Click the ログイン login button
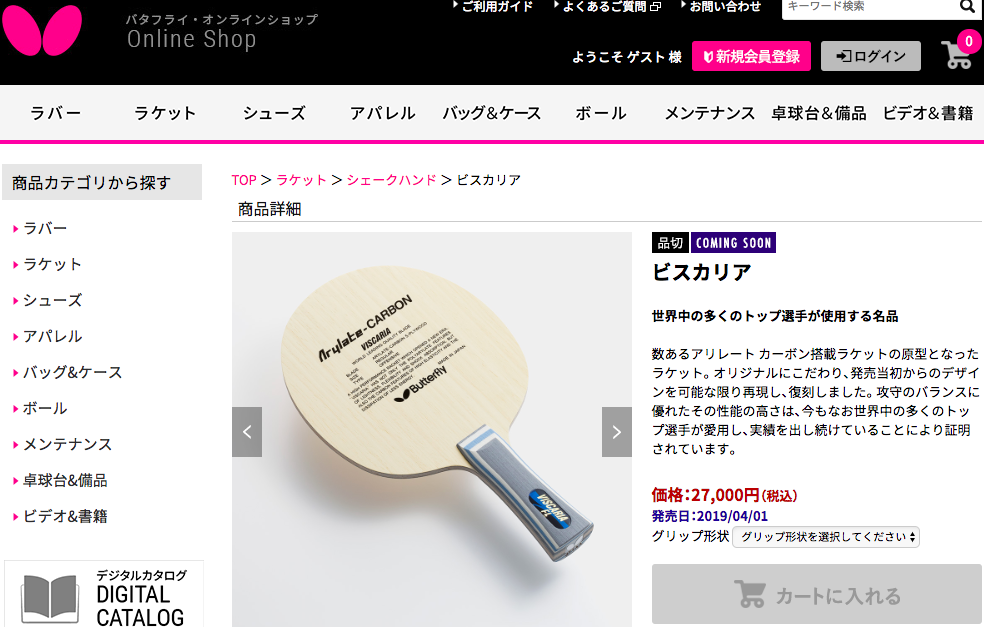 [870, 56]
